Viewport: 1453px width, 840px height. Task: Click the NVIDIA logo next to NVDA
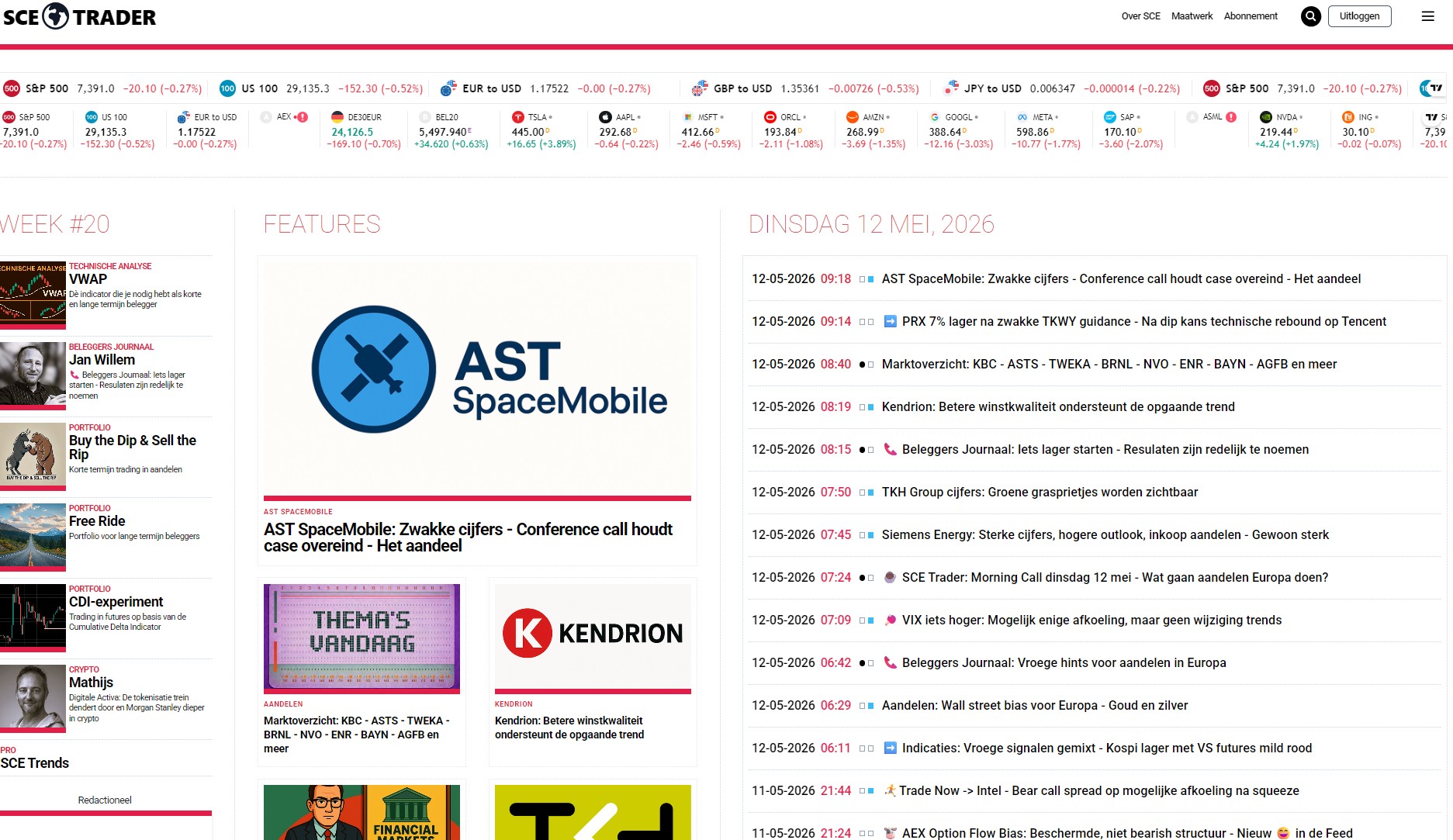(x=1266, y=117)
